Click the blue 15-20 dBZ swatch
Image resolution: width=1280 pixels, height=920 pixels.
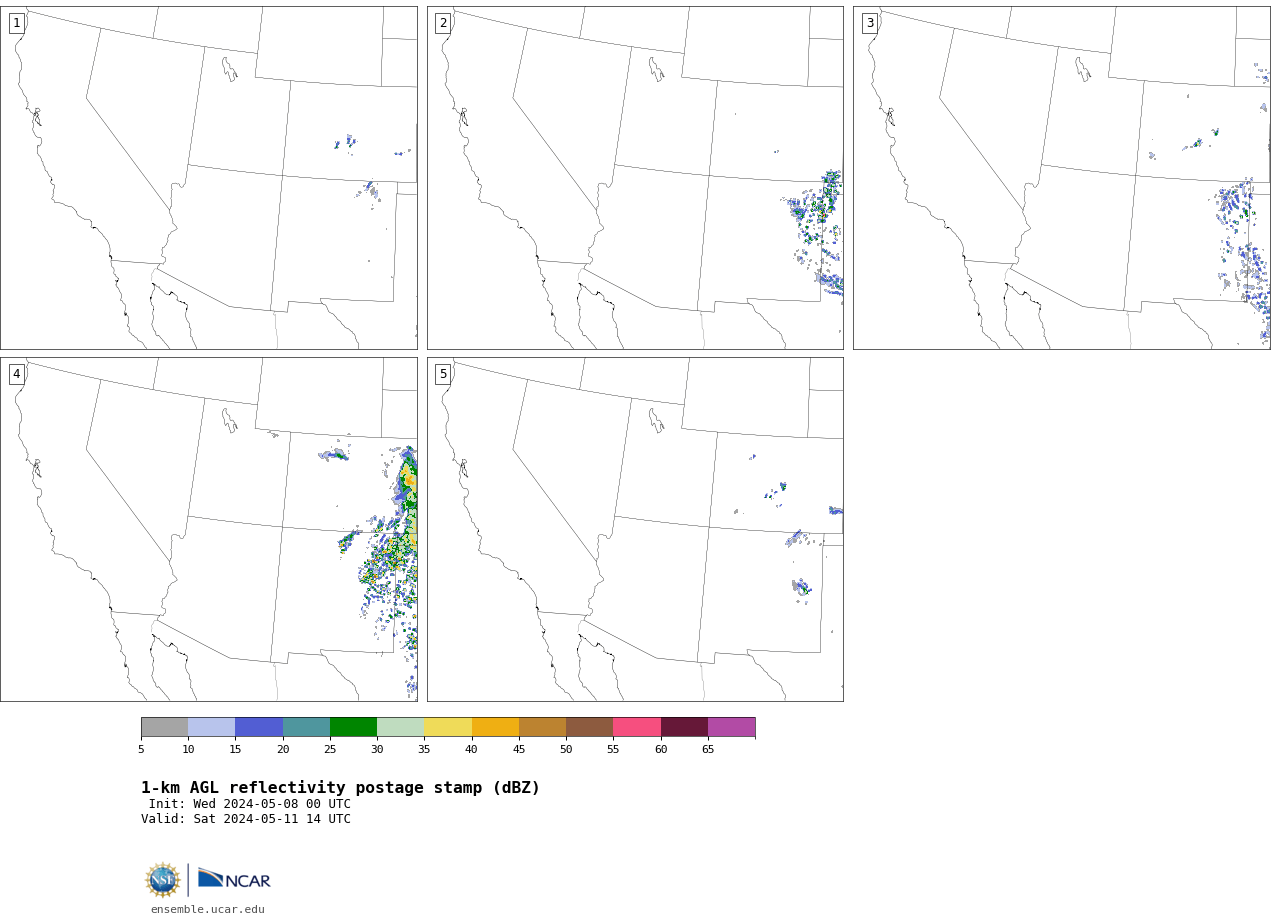[x=259, y=727]
